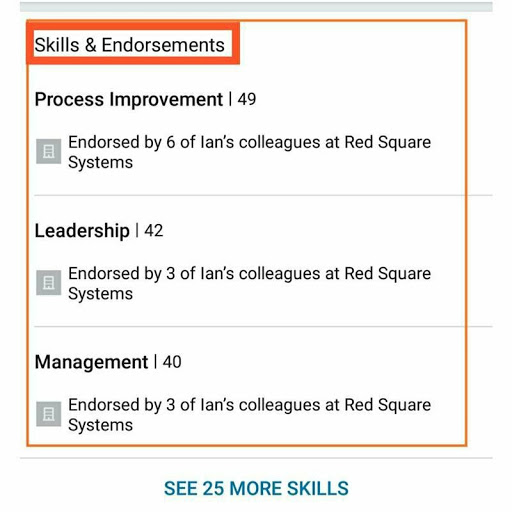Open the Leadership skill details
This screenshot has height=512, width=512.
pyautogui.click(x=82, y=231)
